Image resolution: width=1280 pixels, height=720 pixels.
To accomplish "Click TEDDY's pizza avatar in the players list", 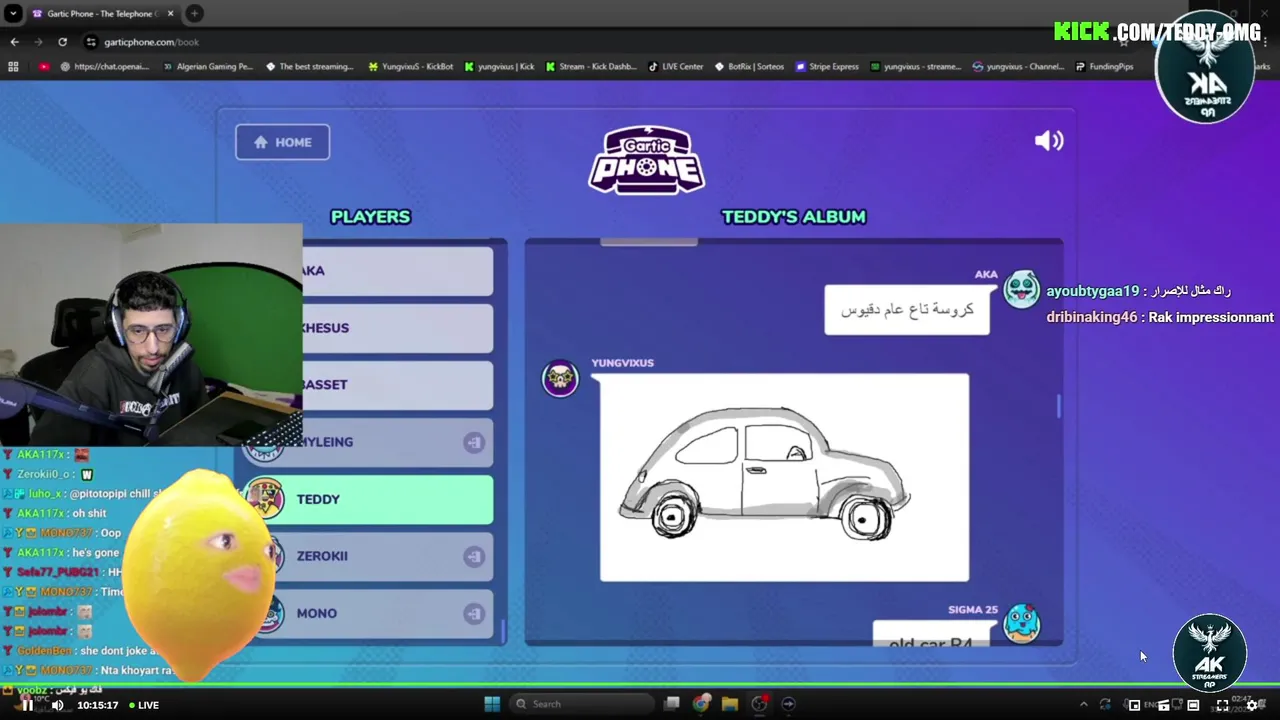I will pos(265,499).
